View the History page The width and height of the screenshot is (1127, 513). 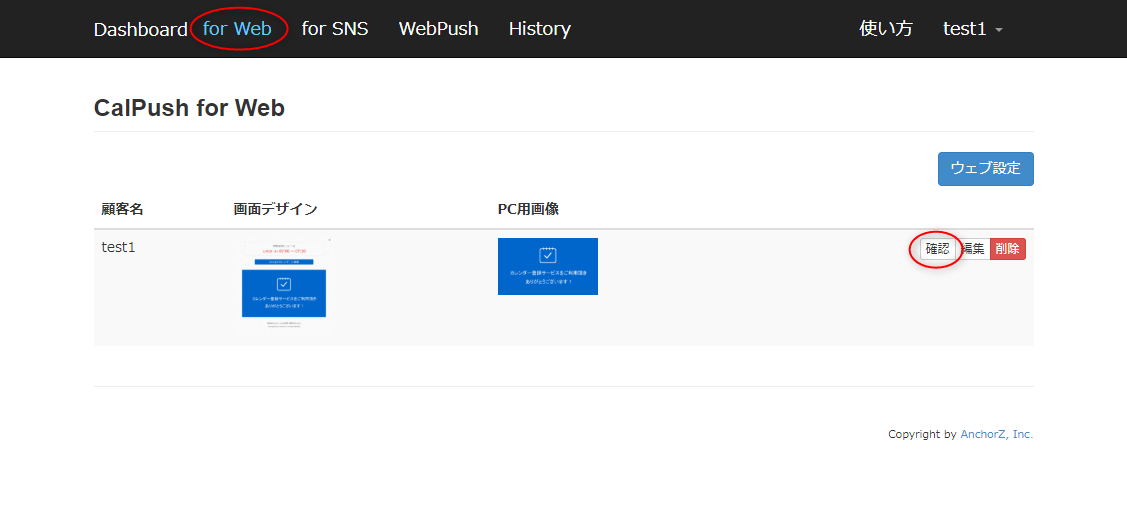[x=539, y=29]
